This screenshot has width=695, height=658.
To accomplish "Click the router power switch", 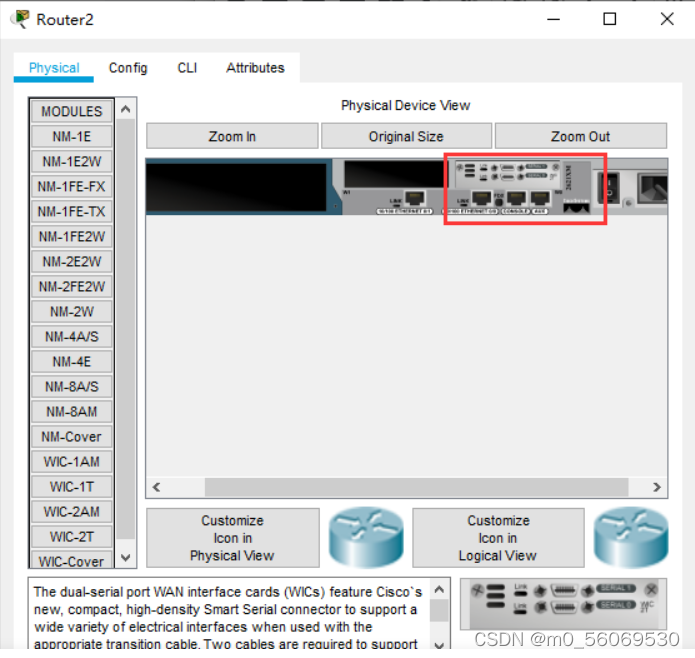I will (x=609, y=189).
